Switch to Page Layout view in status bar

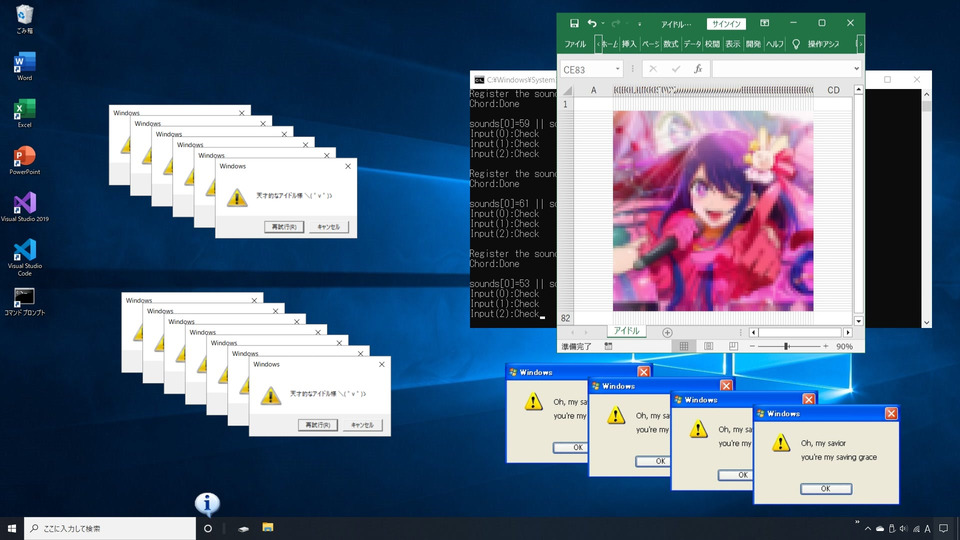708,346
